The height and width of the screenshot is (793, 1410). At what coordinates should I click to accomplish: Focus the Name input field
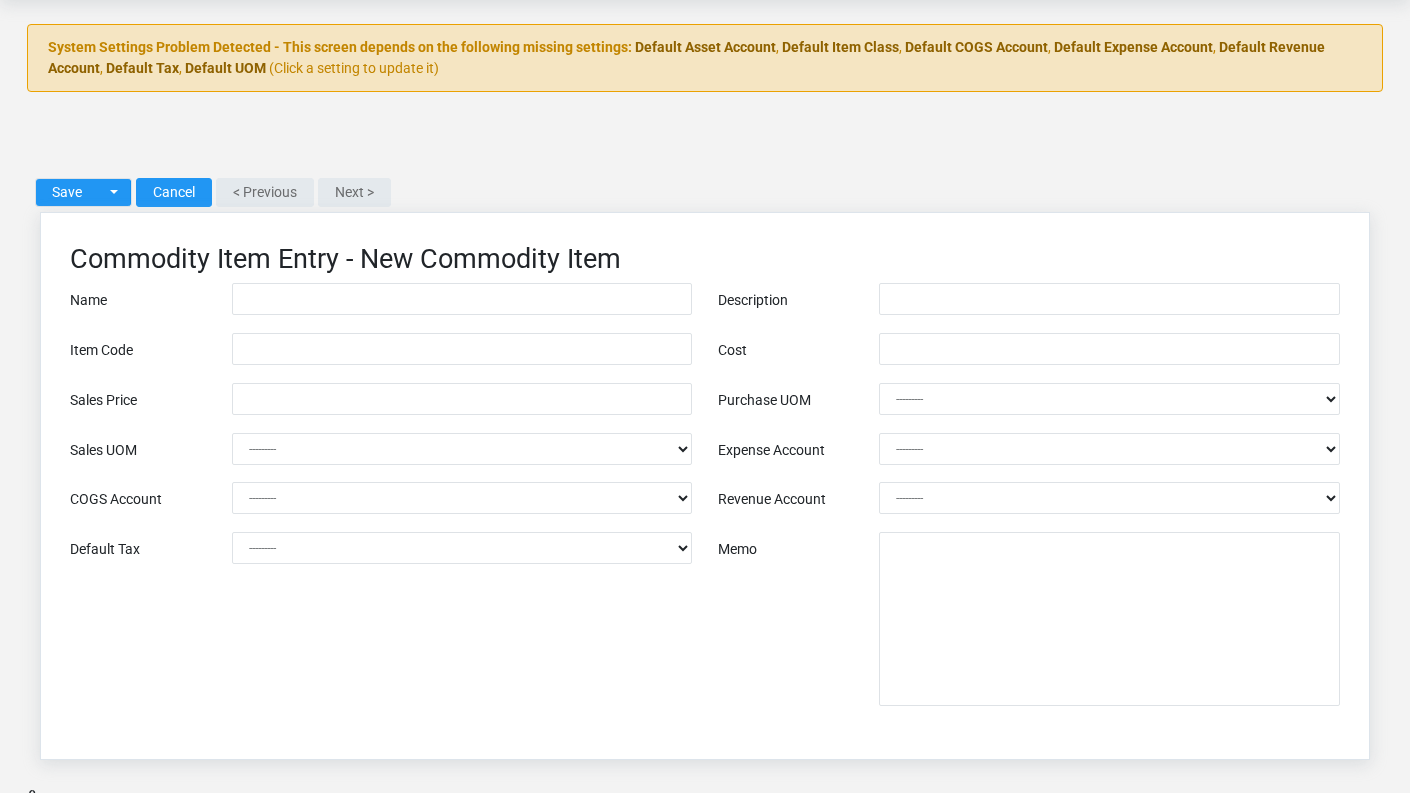[x=462, y=299]
